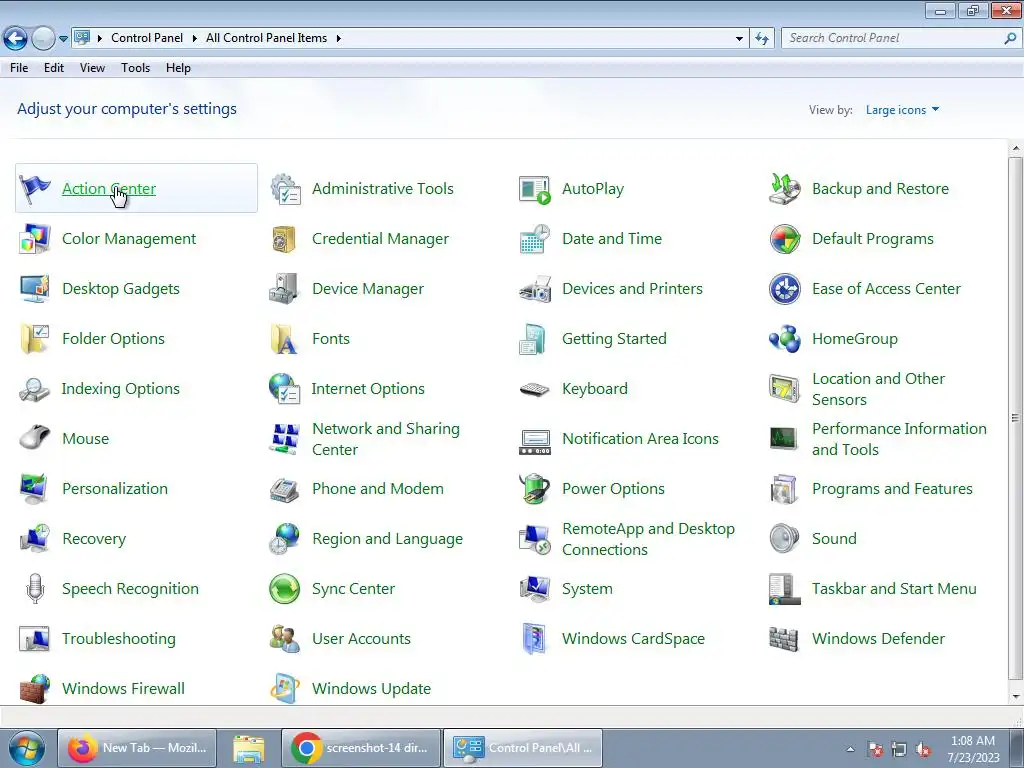This screenshot has height=768, width=1024.
Task: Switch to the Firefox New Tab taskbar button
Action: [x=137, y=748]
